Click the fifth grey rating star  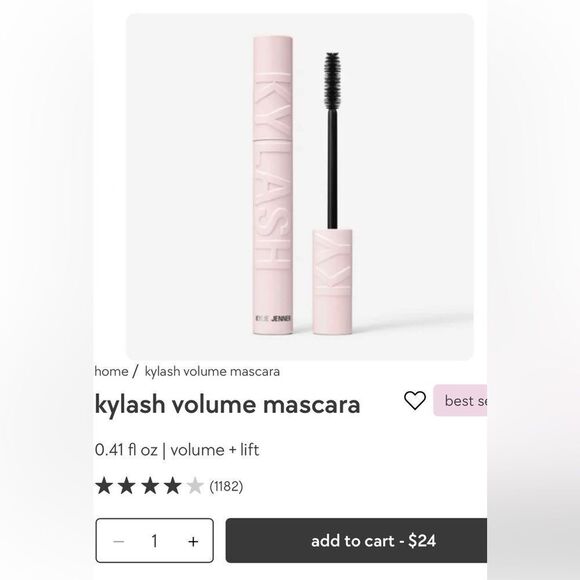coord(195,486)
